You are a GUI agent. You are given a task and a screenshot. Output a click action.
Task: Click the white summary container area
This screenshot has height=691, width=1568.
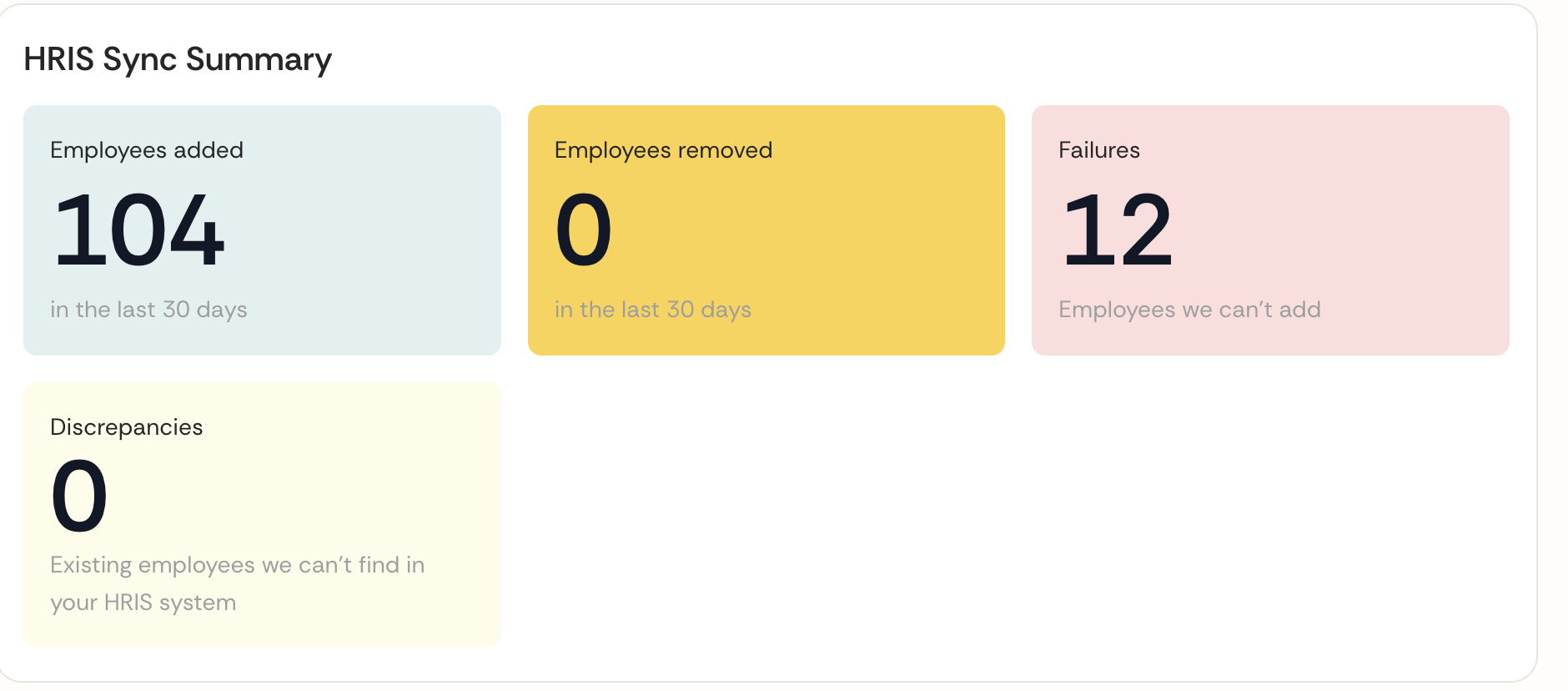click(917, 517)
